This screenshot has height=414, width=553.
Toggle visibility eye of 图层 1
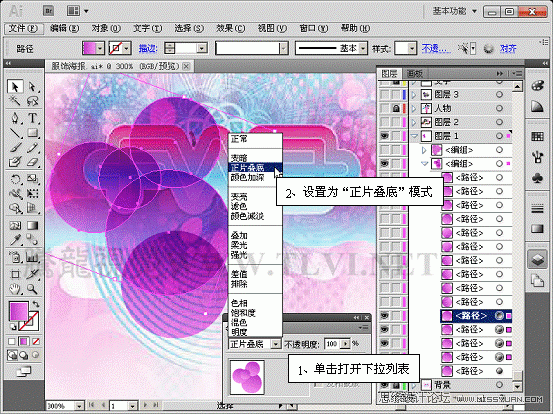pos(384,136)
